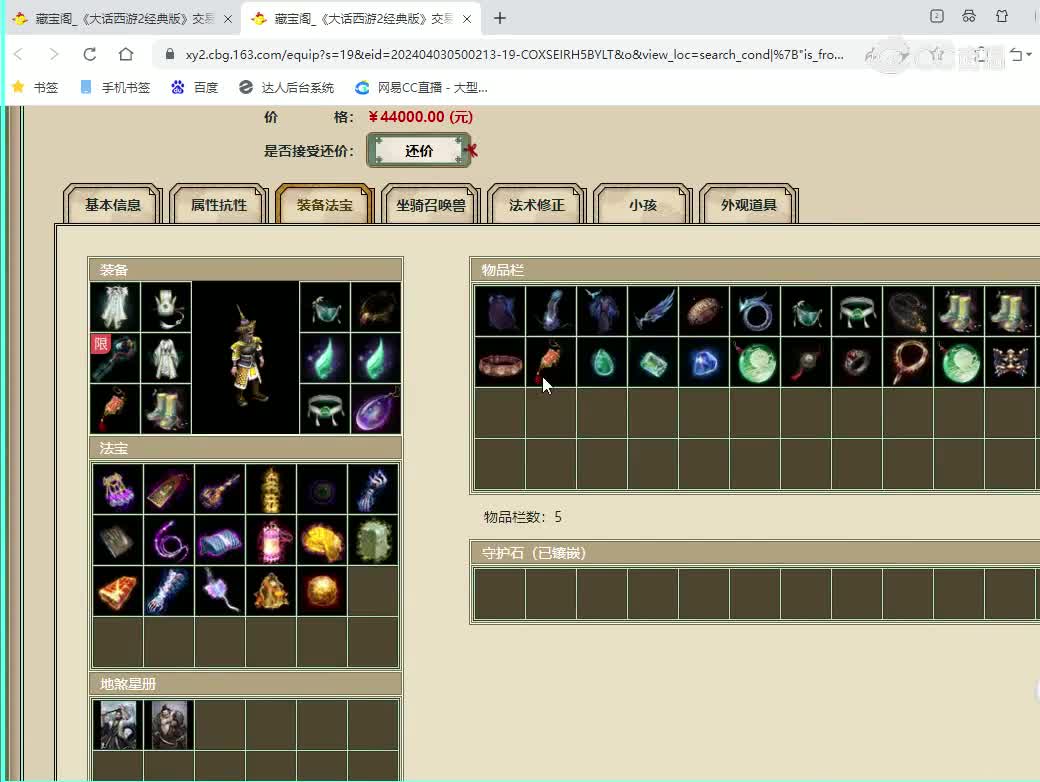Click the address bar URL field
Viewport: 1040px width, 782px height.
click(514, 54)
